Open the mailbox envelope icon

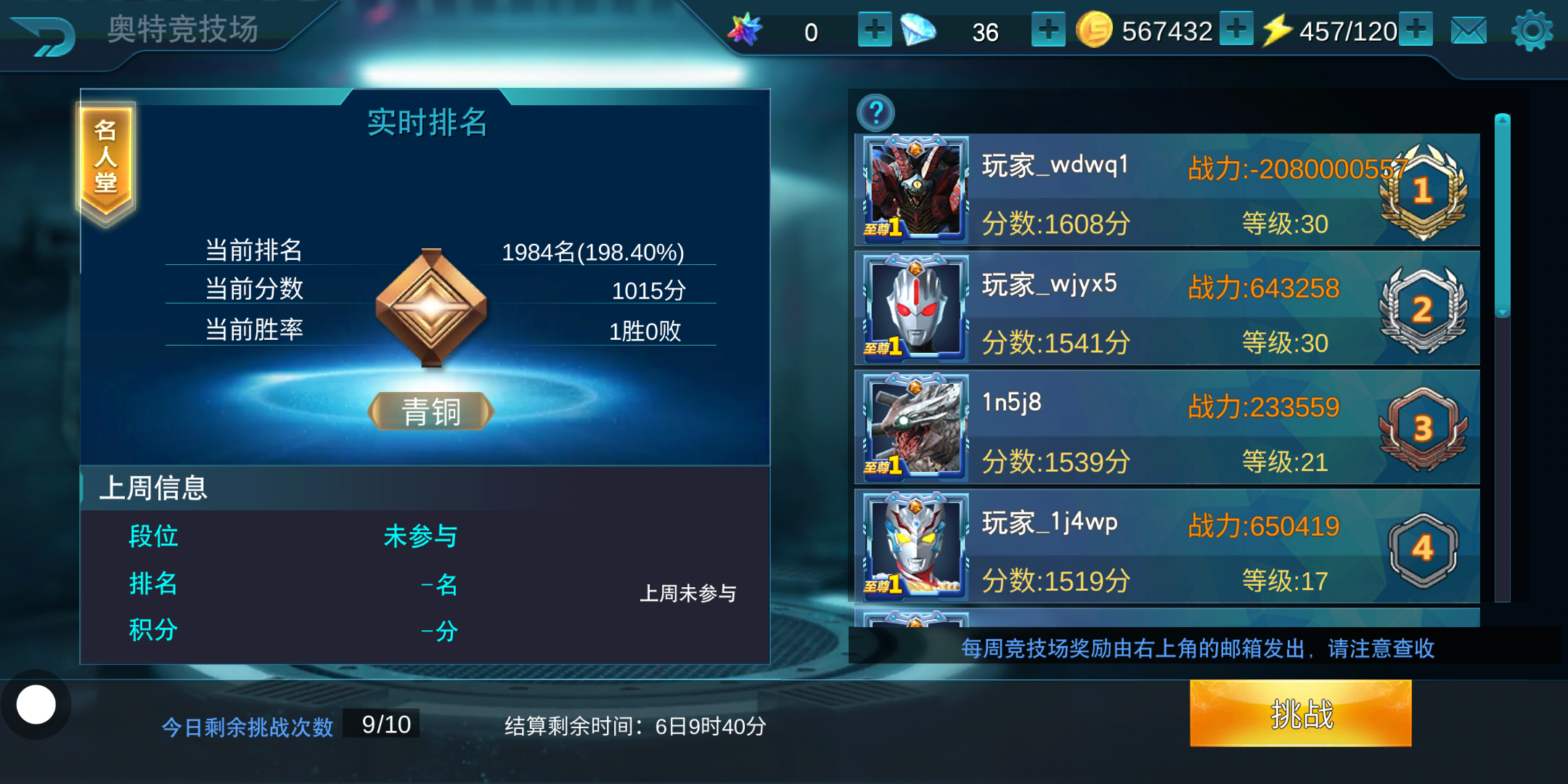tap(1469, 30)
